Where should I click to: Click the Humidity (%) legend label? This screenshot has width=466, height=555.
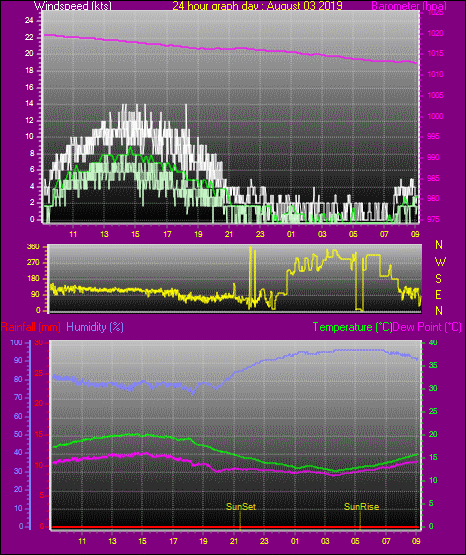pyautogui.click(x=95, y=327)
